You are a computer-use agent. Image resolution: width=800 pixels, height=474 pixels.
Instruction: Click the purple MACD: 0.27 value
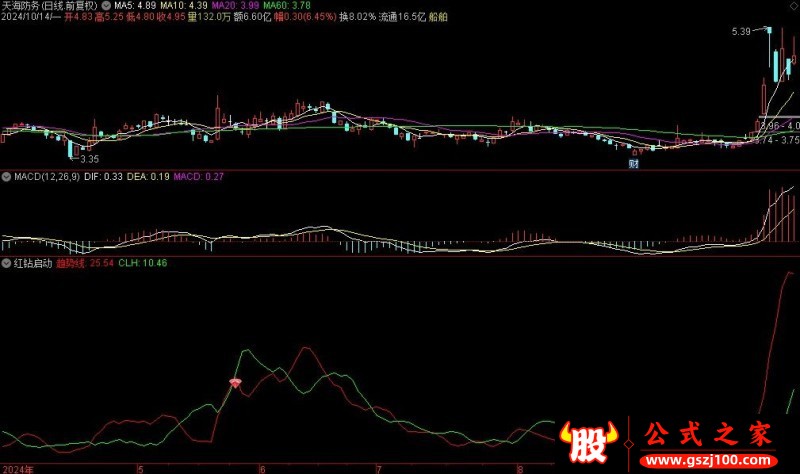pyautogui.click(x=198, y=177)
